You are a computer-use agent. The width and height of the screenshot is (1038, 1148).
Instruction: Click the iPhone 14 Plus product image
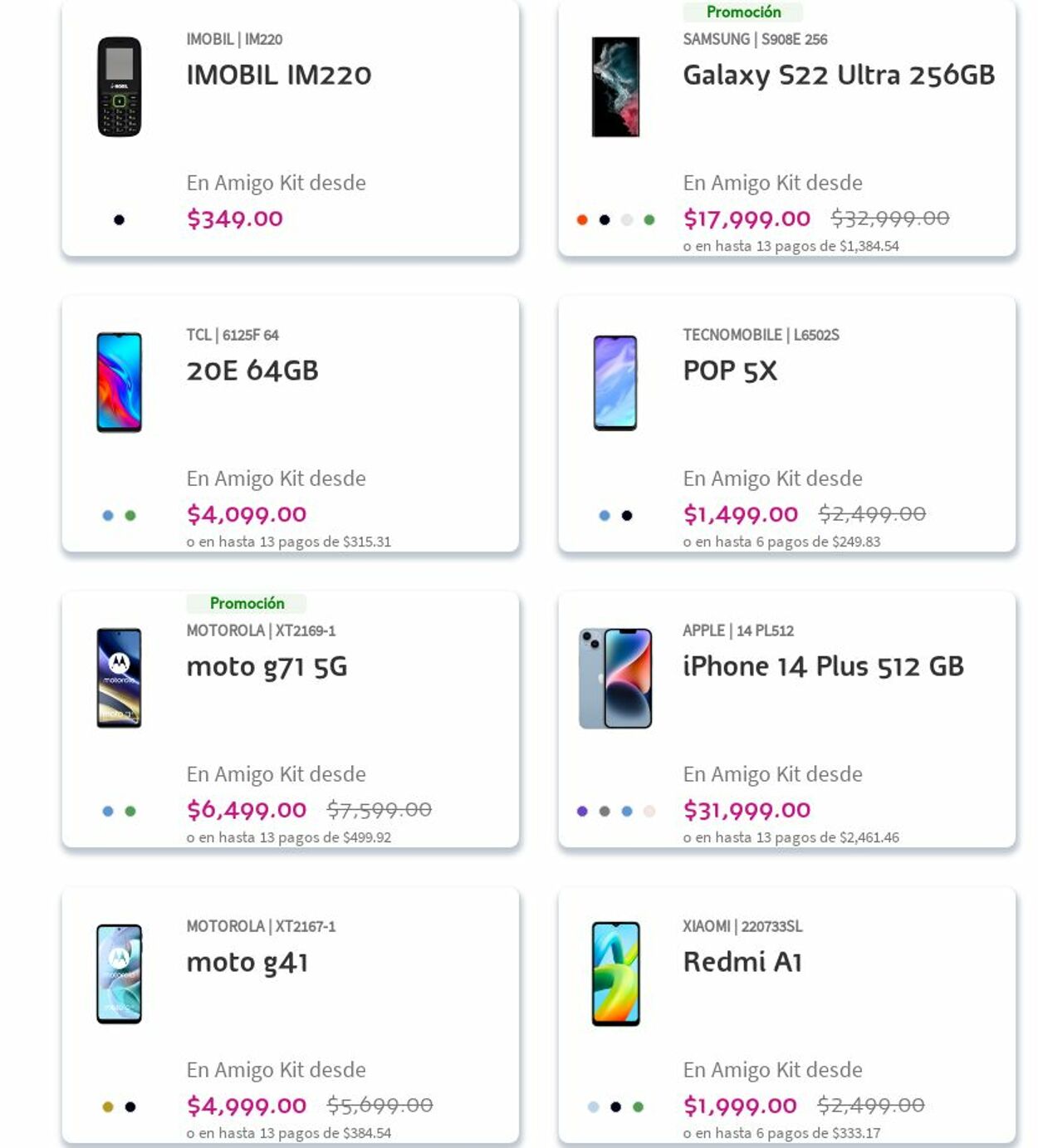click(615, 678)
